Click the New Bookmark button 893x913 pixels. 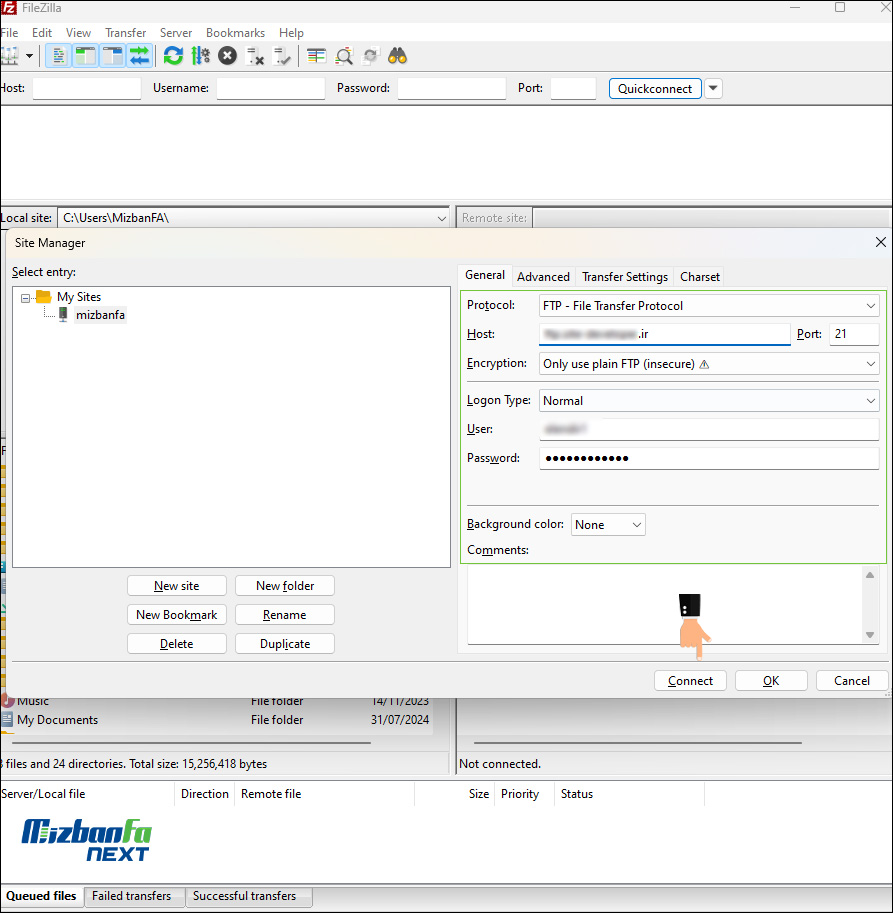176,615
